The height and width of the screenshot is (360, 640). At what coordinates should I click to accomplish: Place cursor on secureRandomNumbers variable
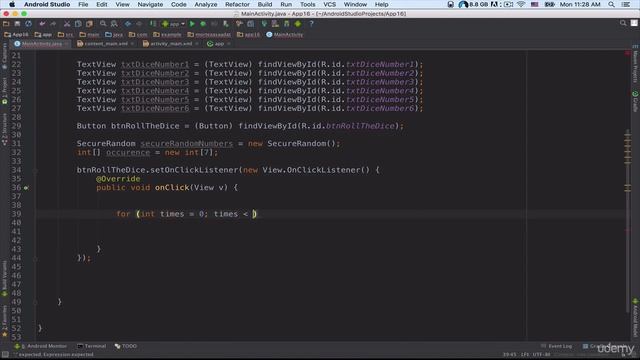187,144
